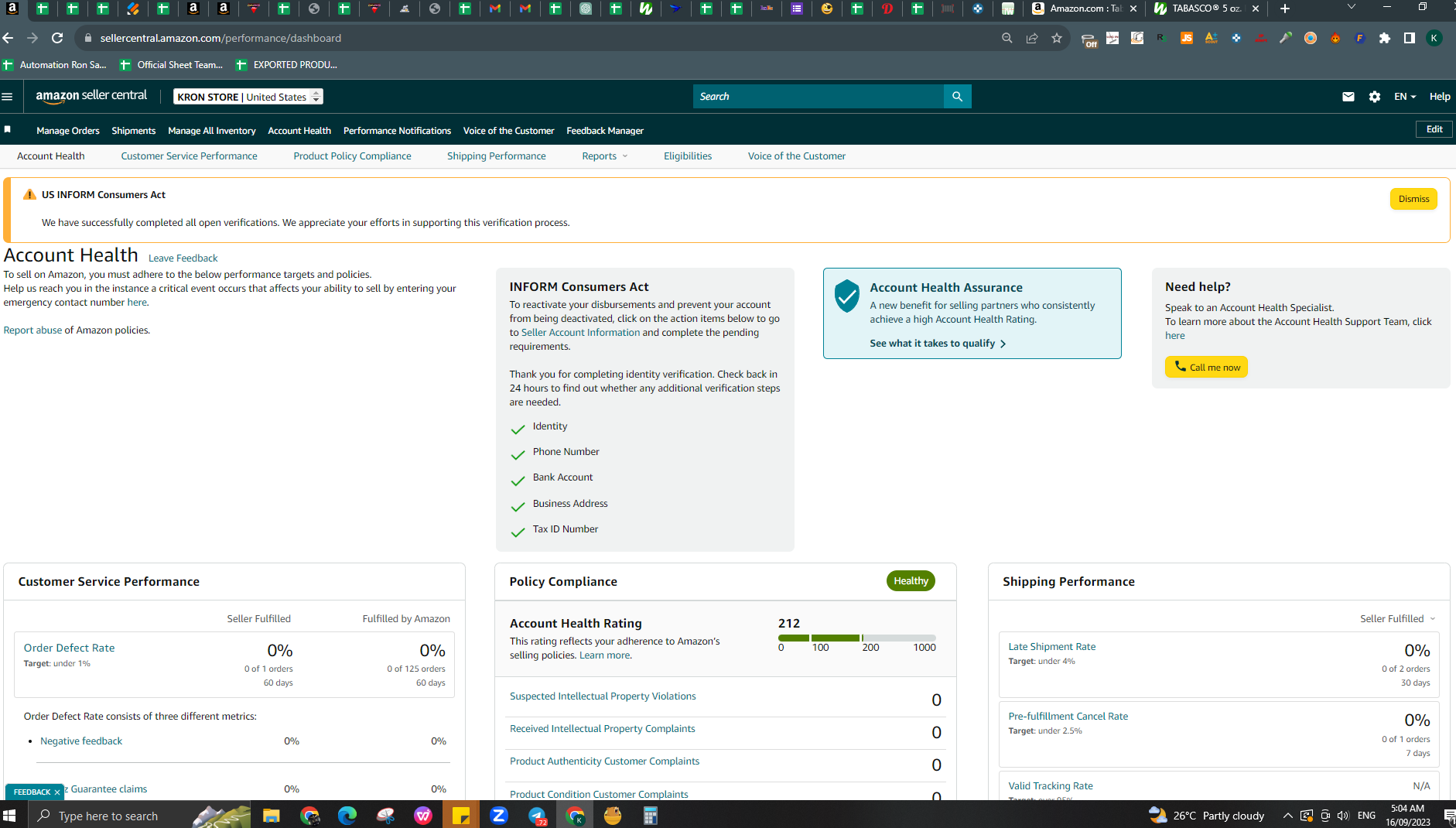Expand the Reports dropdown menu
This screenshot has width=1456, height=828.
pos(605,156)
